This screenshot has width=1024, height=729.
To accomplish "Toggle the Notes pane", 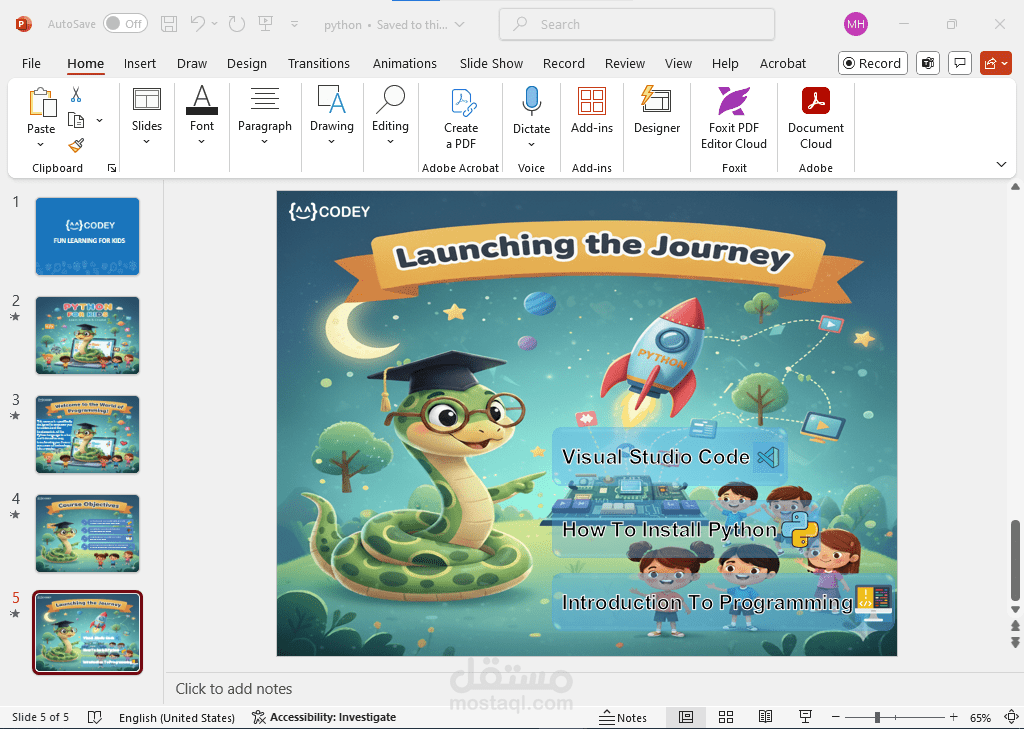I will [x=623, y=717].
